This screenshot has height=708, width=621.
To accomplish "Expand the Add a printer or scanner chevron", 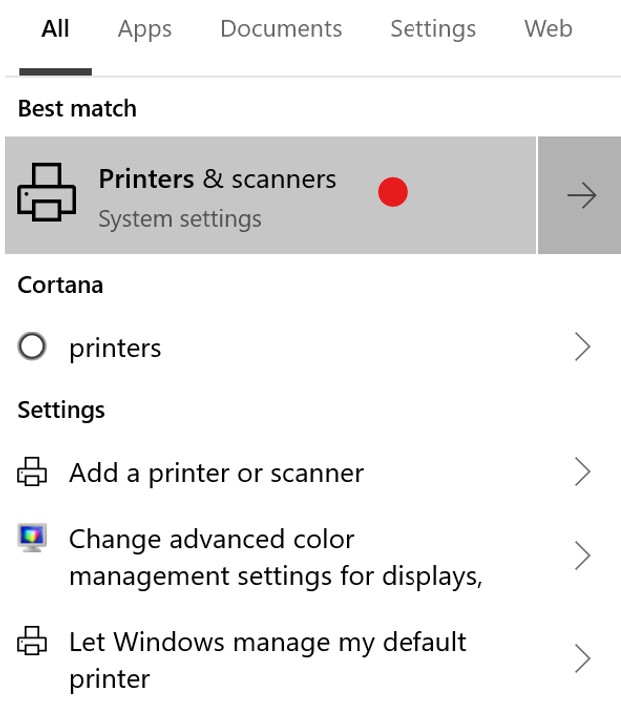I will tap(582, 472).
